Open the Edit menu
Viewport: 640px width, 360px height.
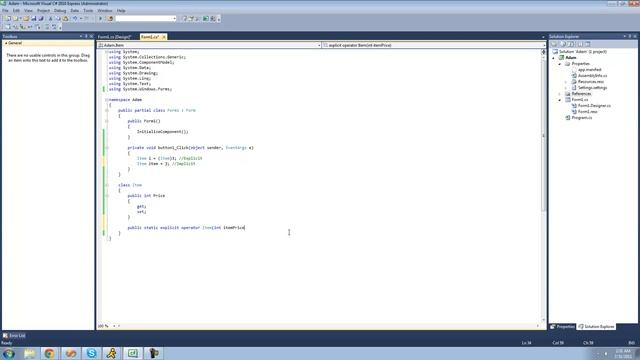(16, 11)
